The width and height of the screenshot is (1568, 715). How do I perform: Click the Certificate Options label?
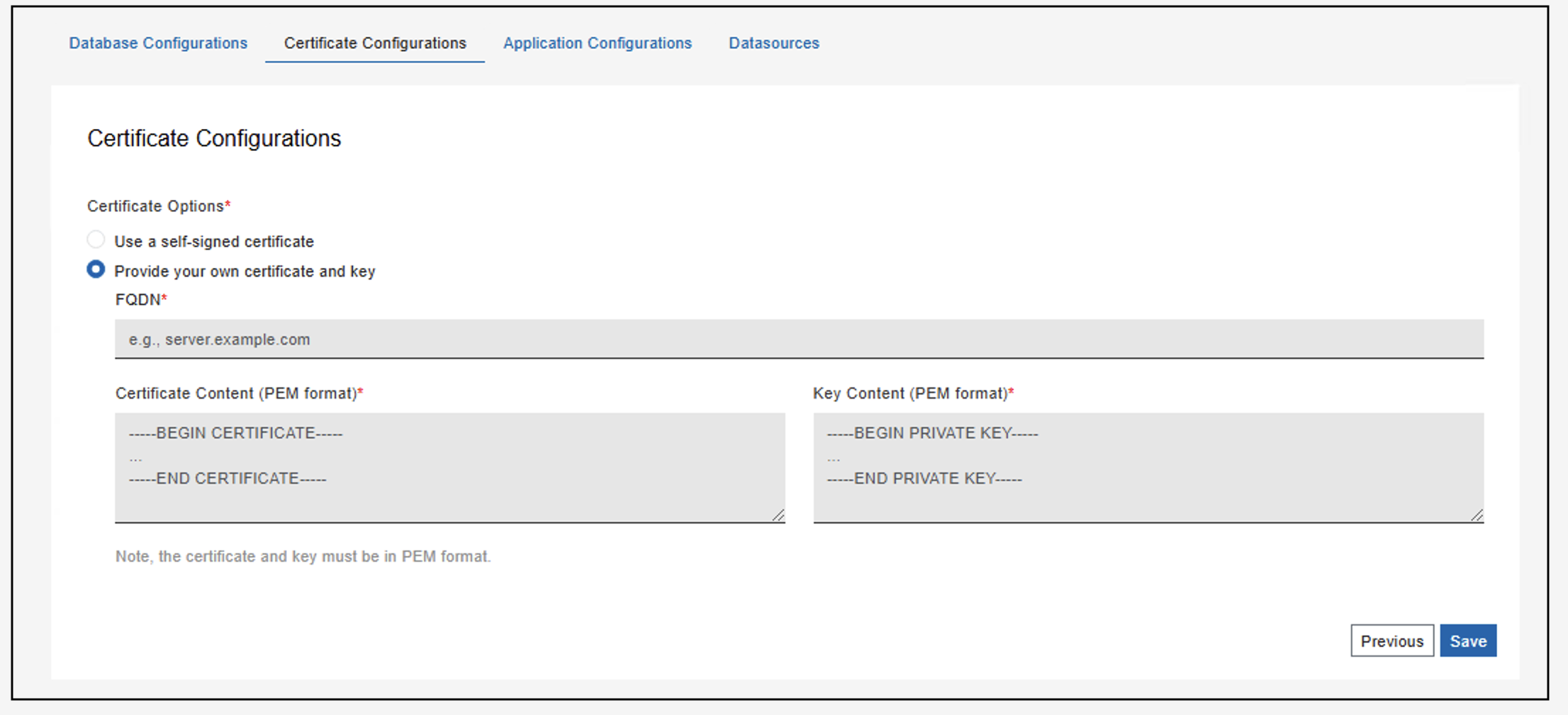155,206
